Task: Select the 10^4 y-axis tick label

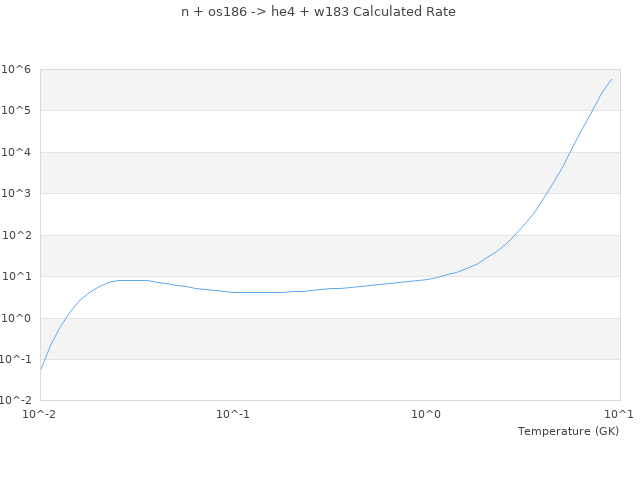Action: coord(17,152)
